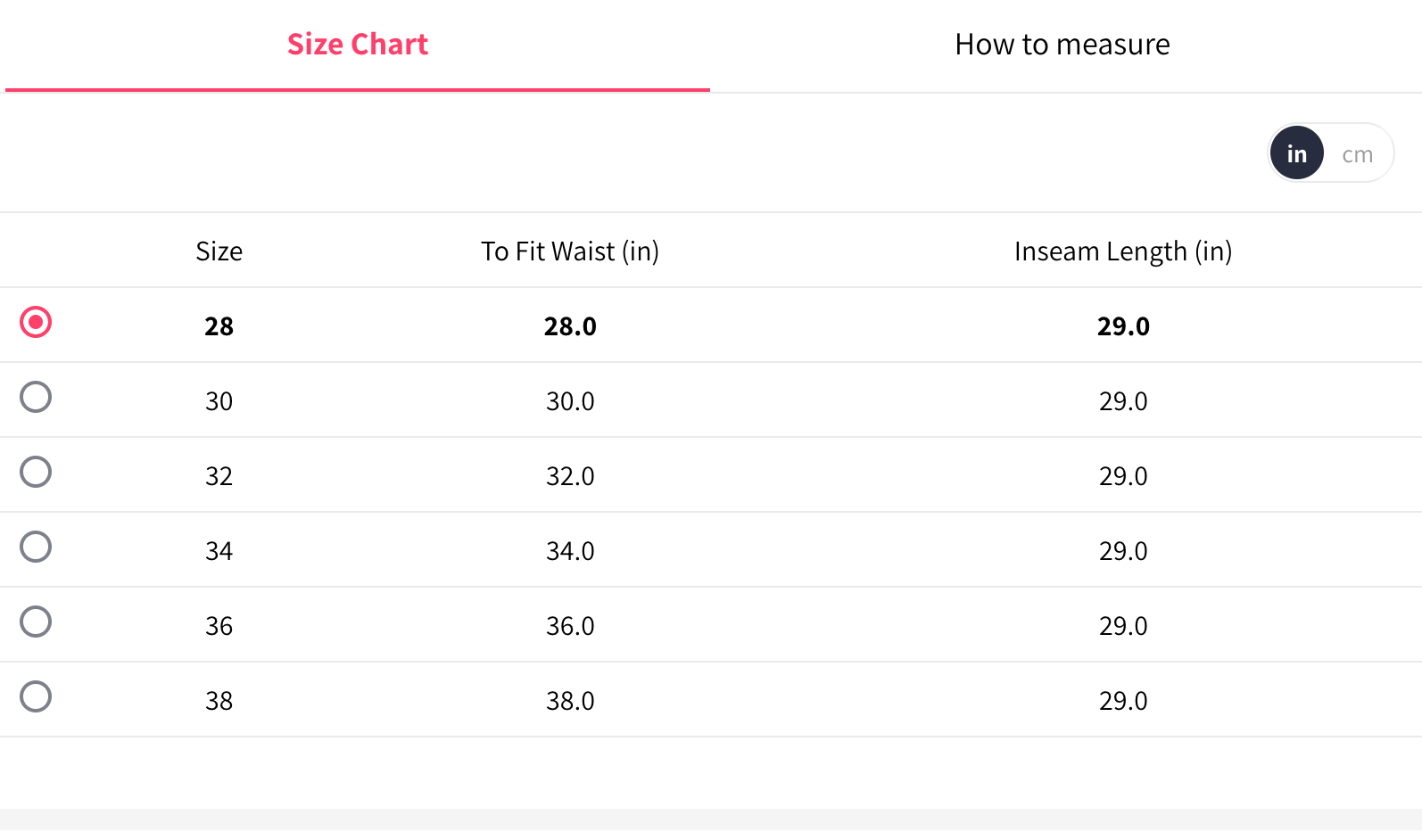1422x840 pixels.
Task: Click inseam 29.0 in size 36 row
Action: coord(1123,626)
